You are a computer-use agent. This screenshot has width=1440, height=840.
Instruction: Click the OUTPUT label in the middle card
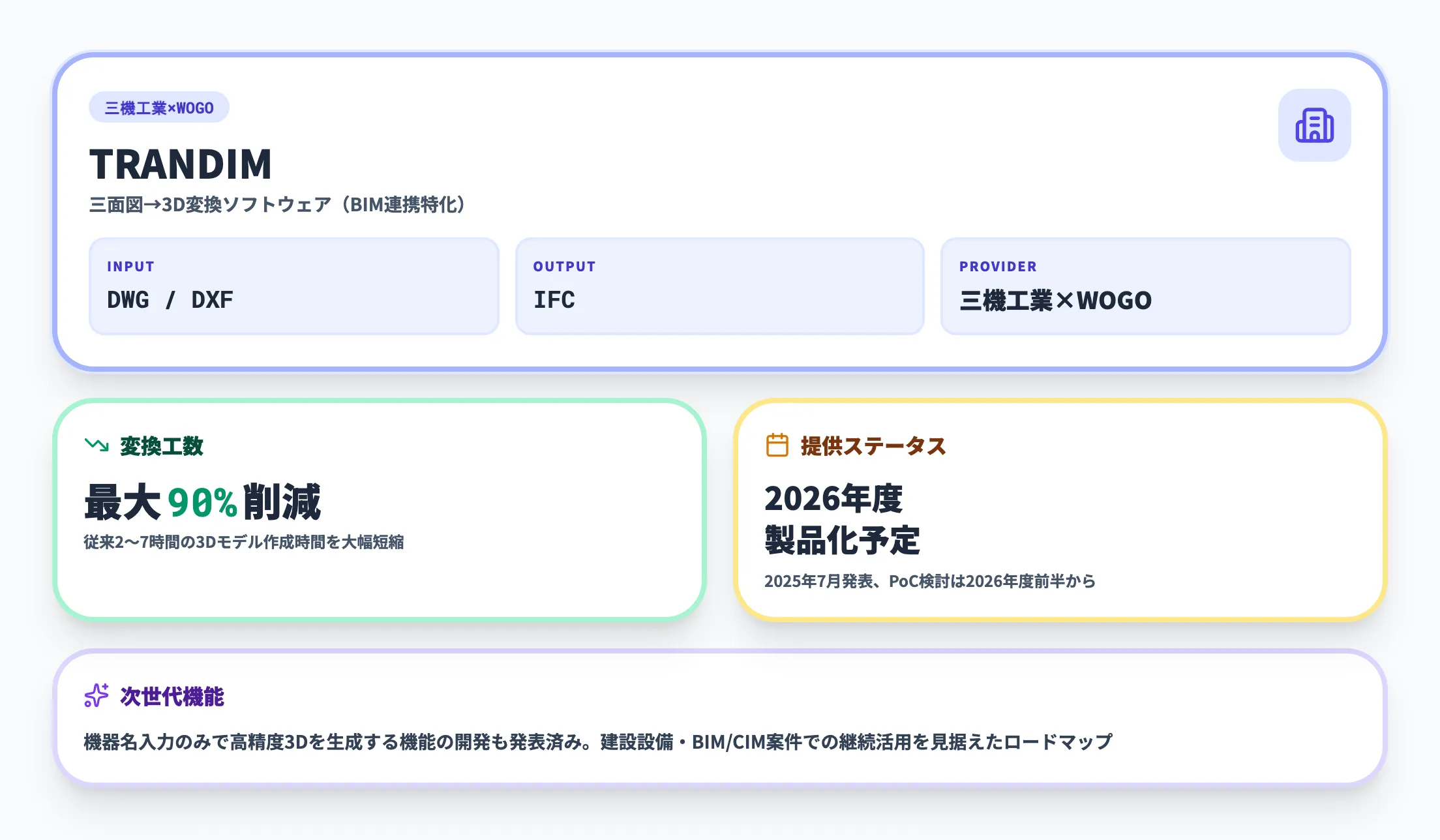pos(563,265)
